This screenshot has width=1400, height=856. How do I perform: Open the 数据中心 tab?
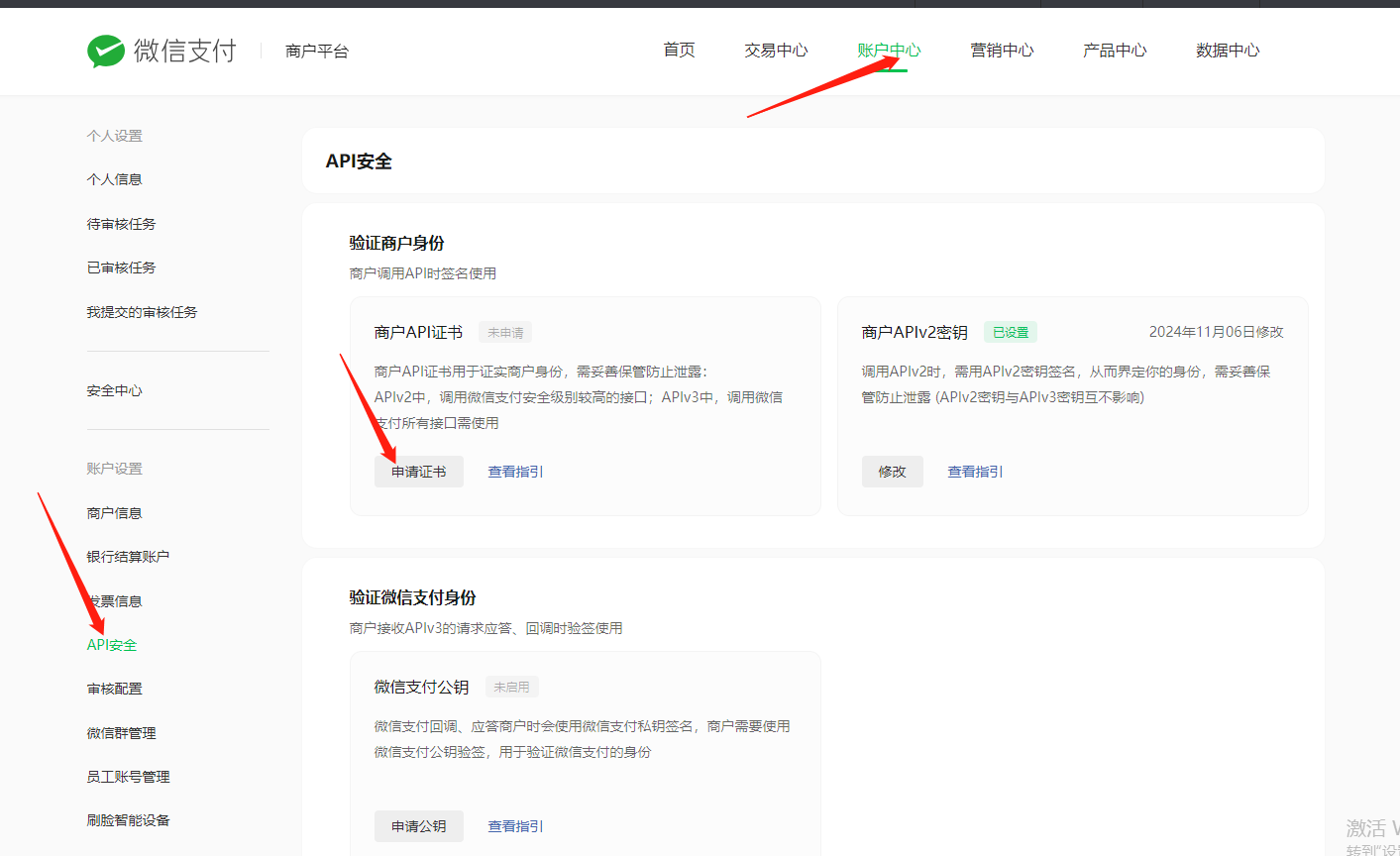[x=1228, y=51]
